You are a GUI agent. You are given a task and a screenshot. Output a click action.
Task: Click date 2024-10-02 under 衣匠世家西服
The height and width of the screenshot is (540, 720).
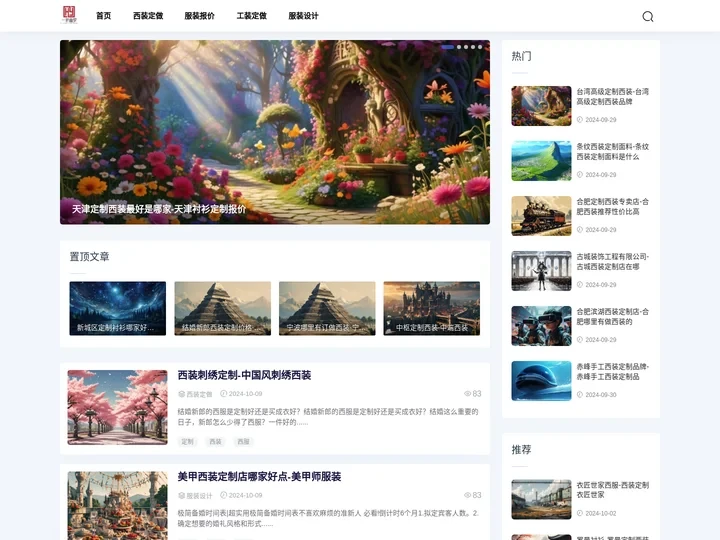tap(601, 513)
